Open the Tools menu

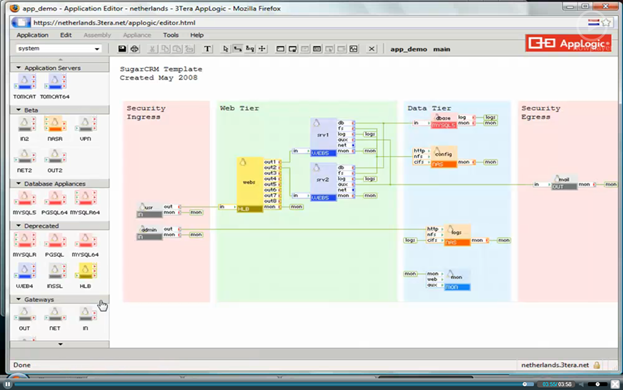tap(171, 35)
